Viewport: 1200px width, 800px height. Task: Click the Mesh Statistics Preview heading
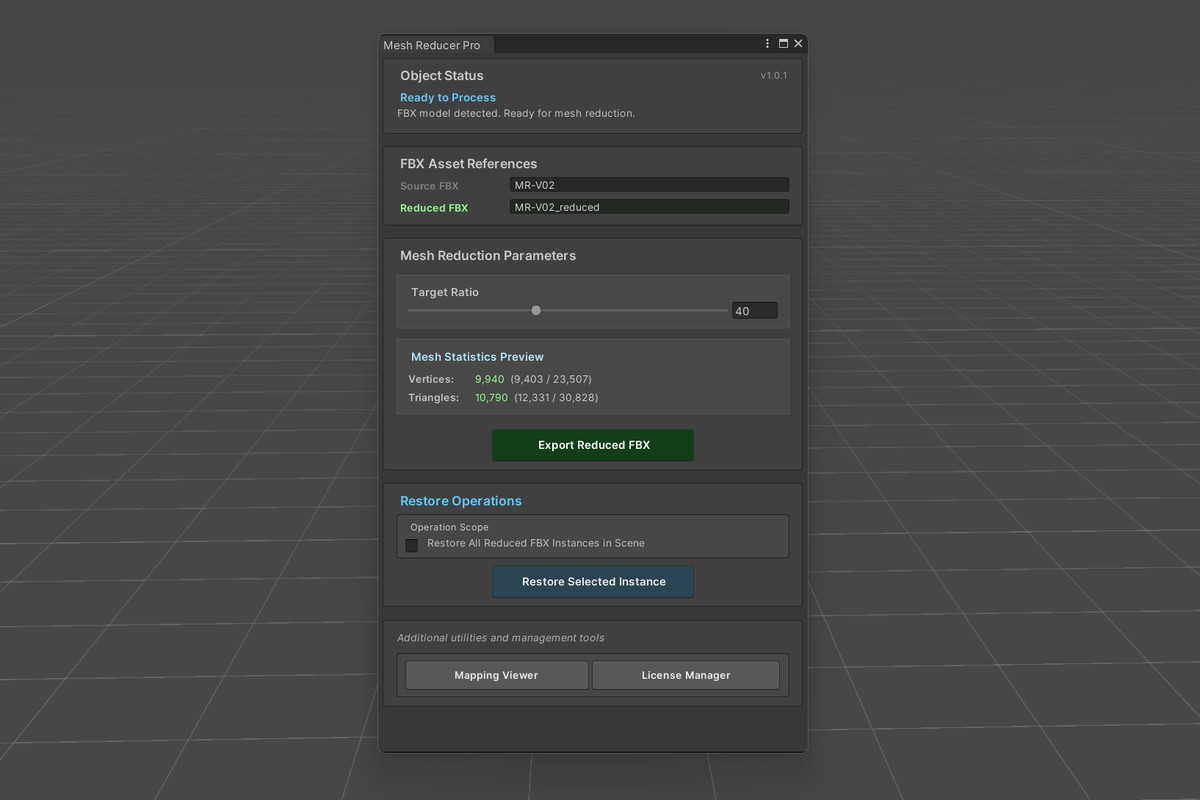click(477, 357)
